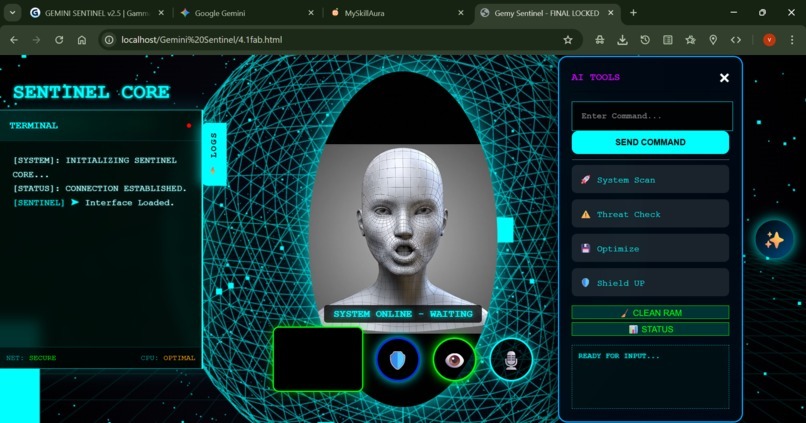The height and width of the screenshot is (423, 806).
Task: Click the location pin toolbar icon
Action: click(713, 40)
